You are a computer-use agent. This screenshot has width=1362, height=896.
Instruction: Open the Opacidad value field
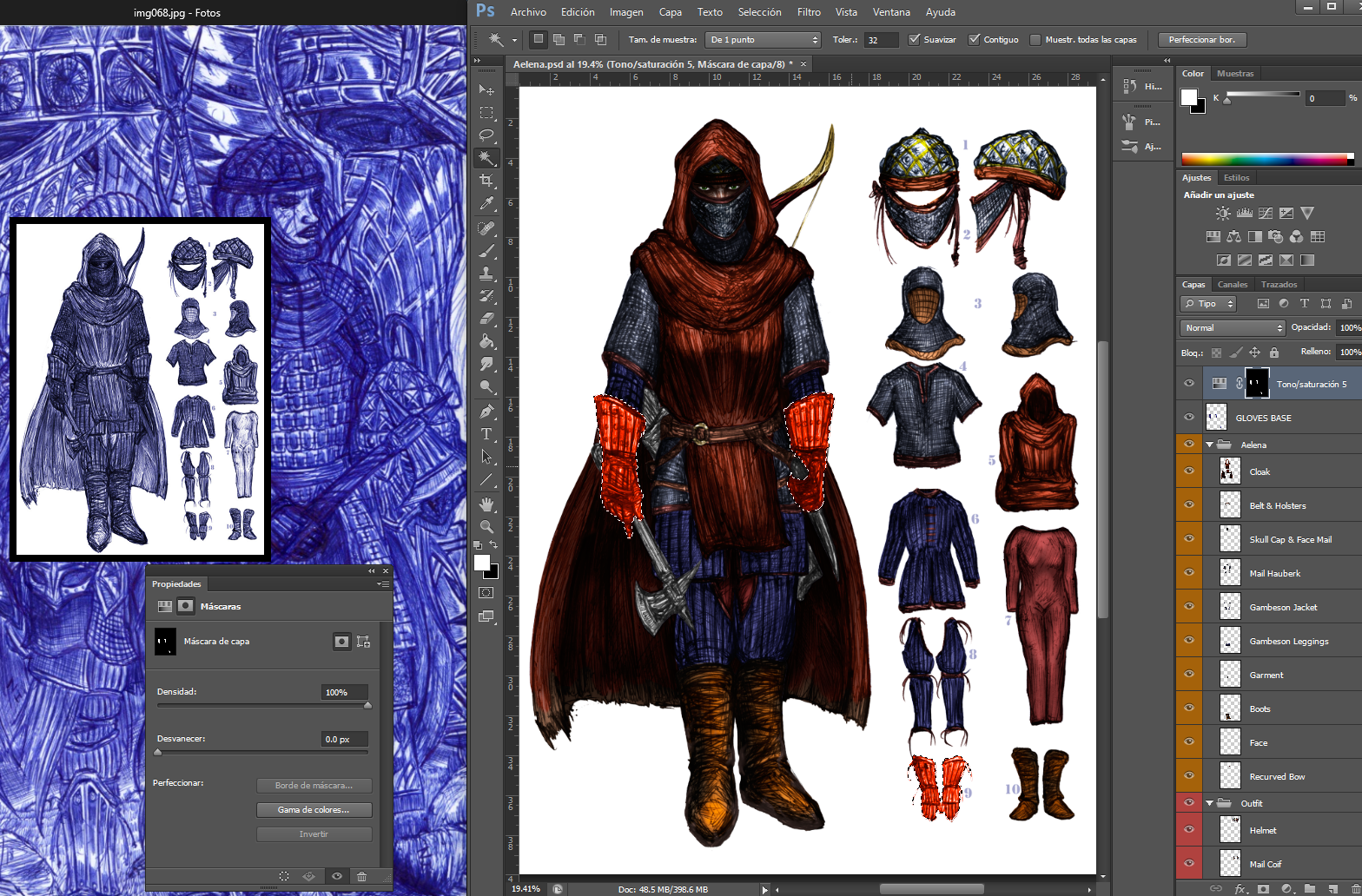pos(1349,327)
